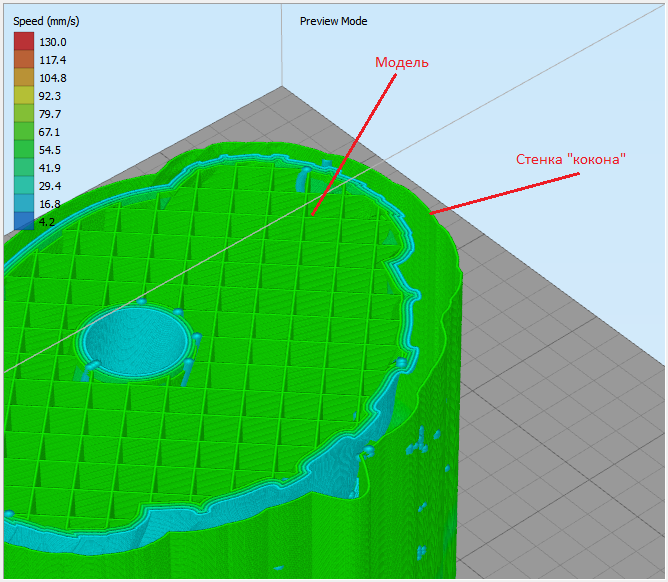Click the 92.3 yellow legend swatch
Screen dimensions: 668x582
click(x=24, y=95)
